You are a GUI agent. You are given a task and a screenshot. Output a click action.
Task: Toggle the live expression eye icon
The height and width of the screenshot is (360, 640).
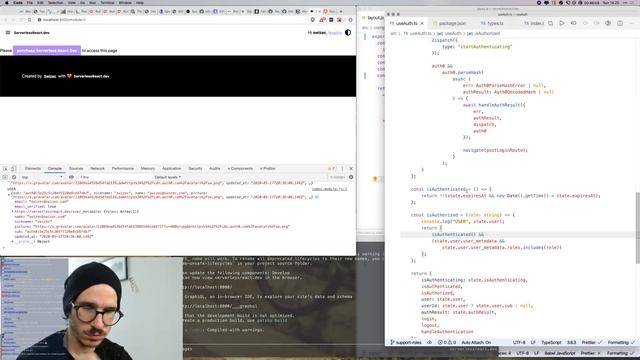tap(71, 178)
